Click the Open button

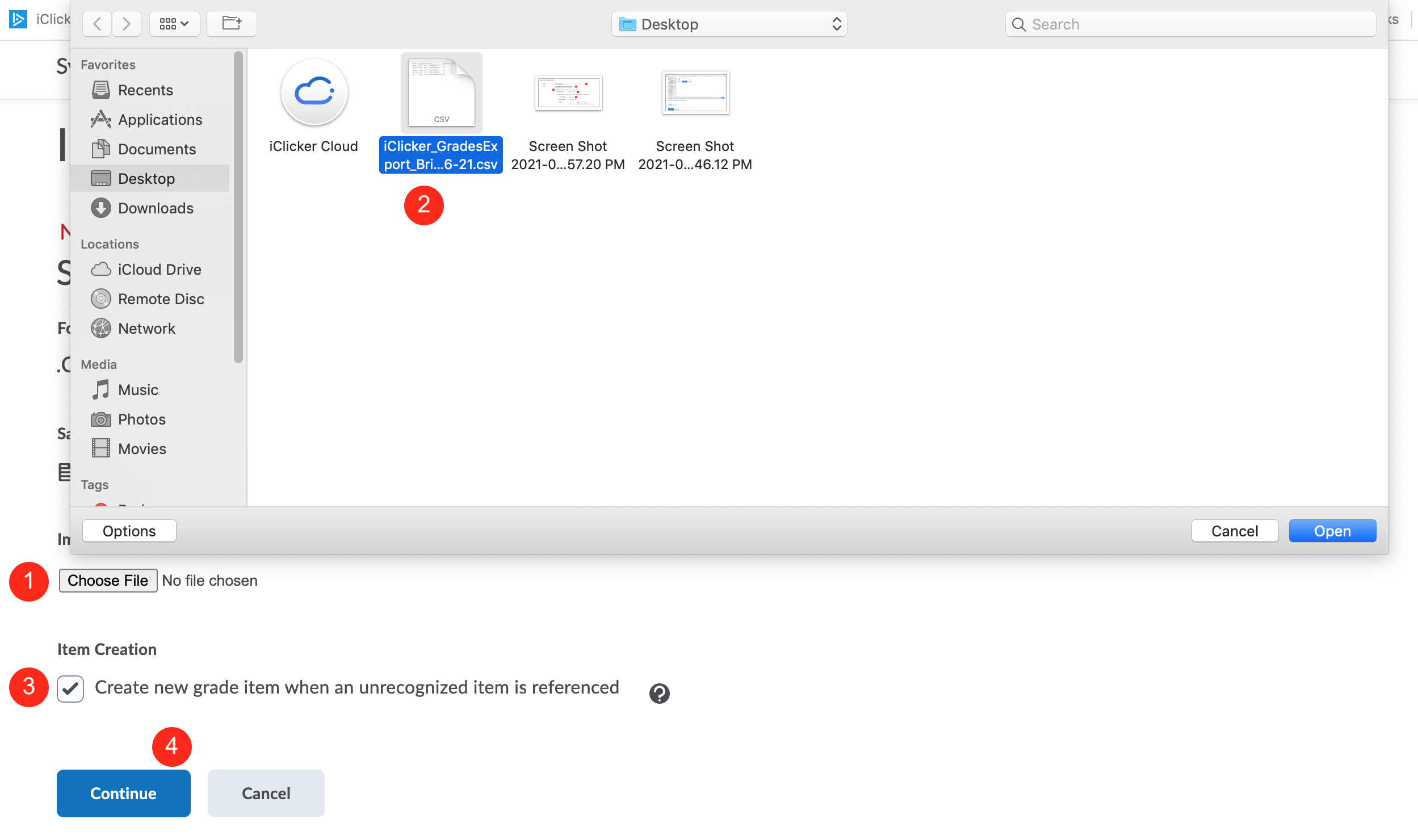[x=1332, y=531]
